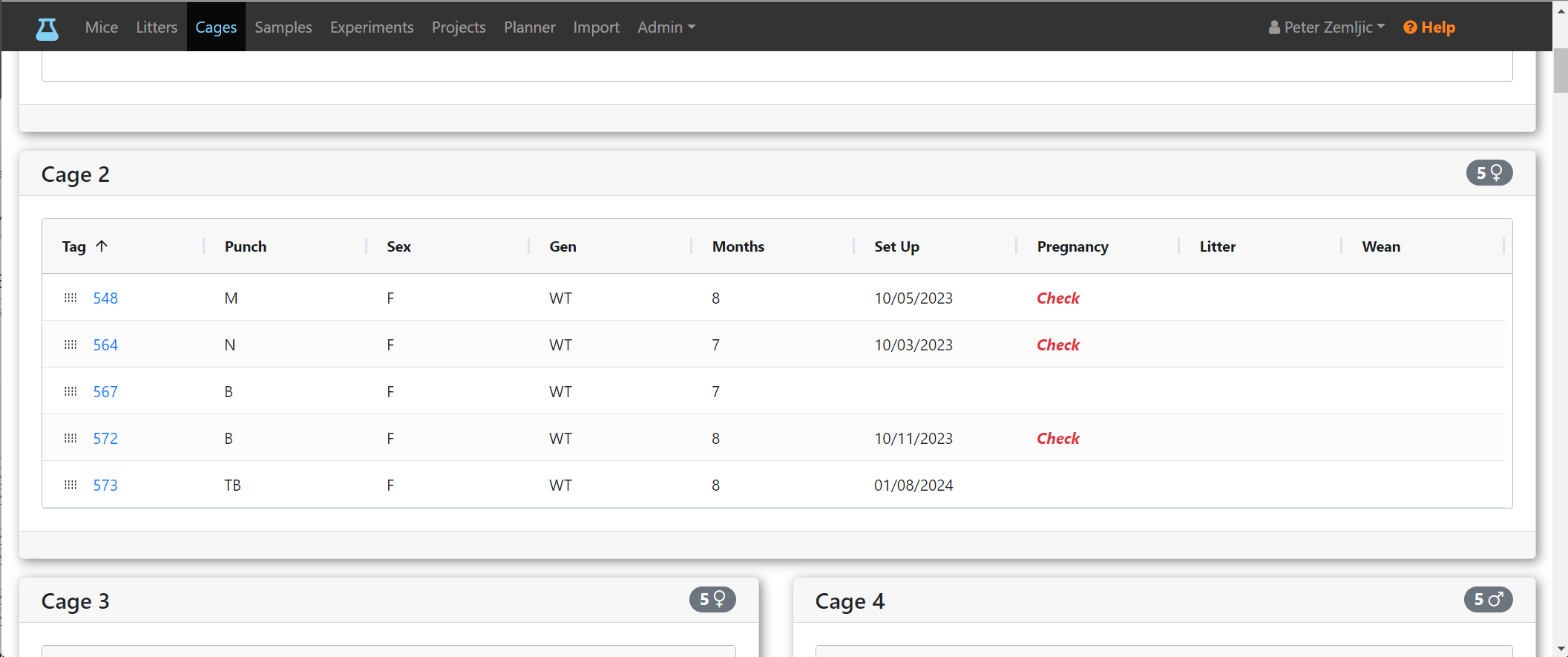Click the Cage 4 male count badge
Image resolution: width=1568 pixels, height=657 pixels.
(x=1488, y=600)
